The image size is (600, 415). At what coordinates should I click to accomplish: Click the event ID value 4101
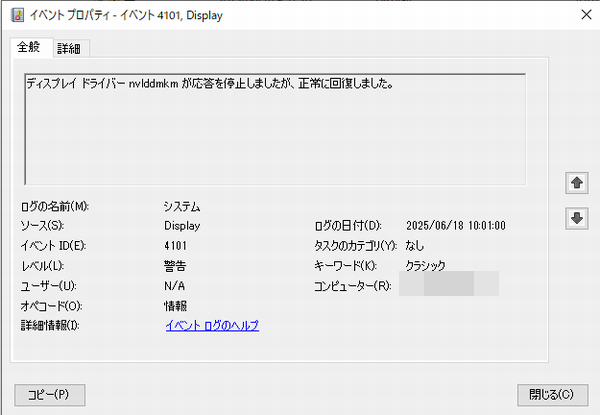pyautogui.click(x=175, y=246)
